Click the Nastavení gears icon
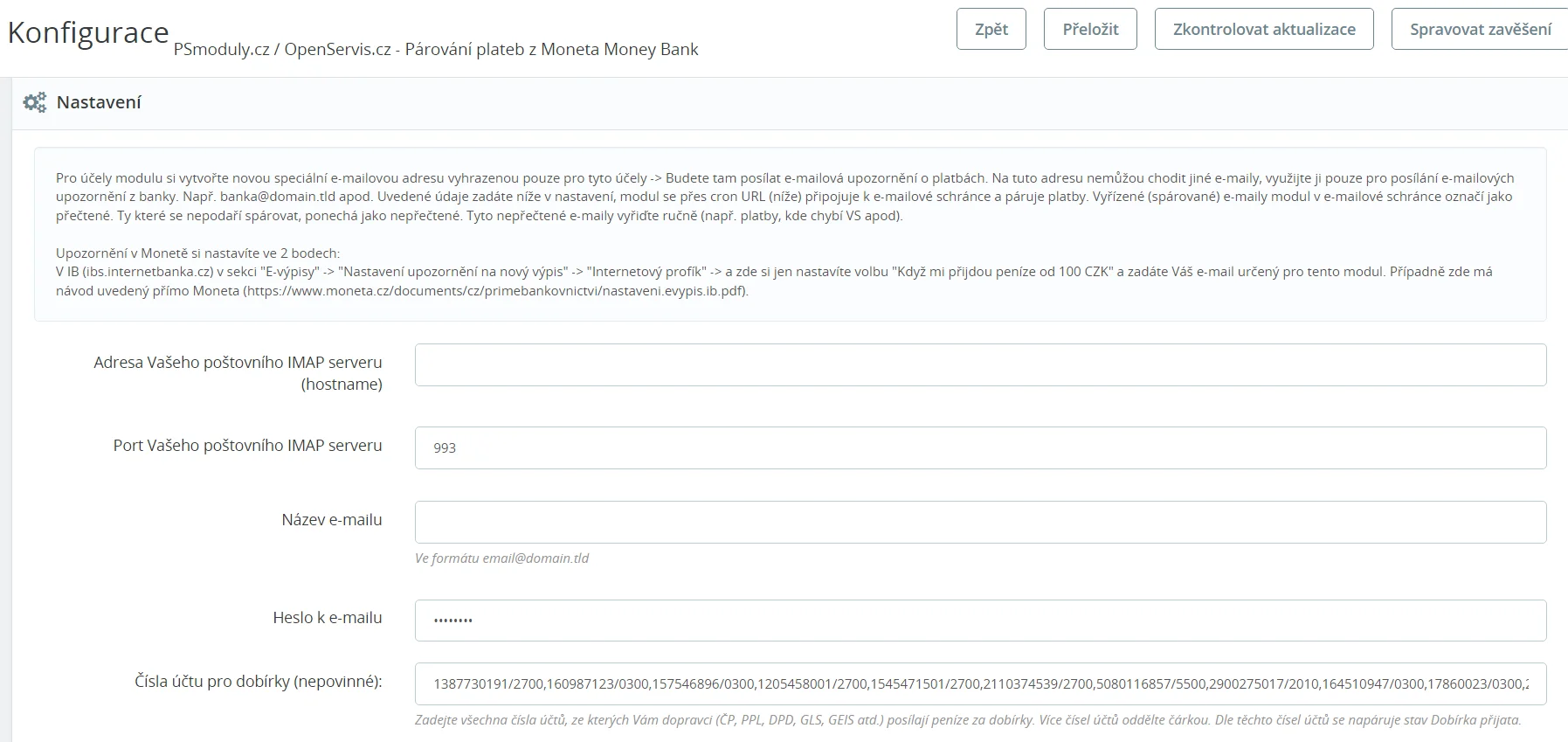 pyautogui.click(x=35, y=103)
